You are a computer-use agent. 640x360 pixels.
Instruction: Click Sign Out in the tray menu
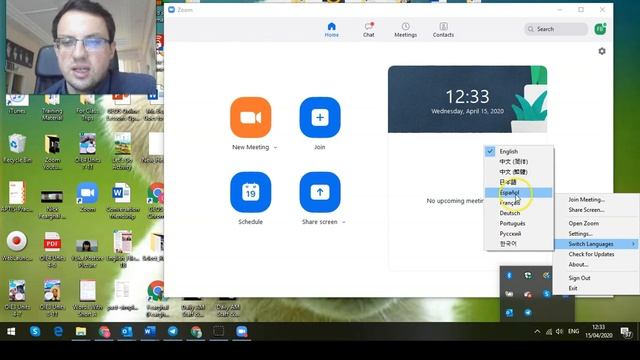(x=597, y=278)
